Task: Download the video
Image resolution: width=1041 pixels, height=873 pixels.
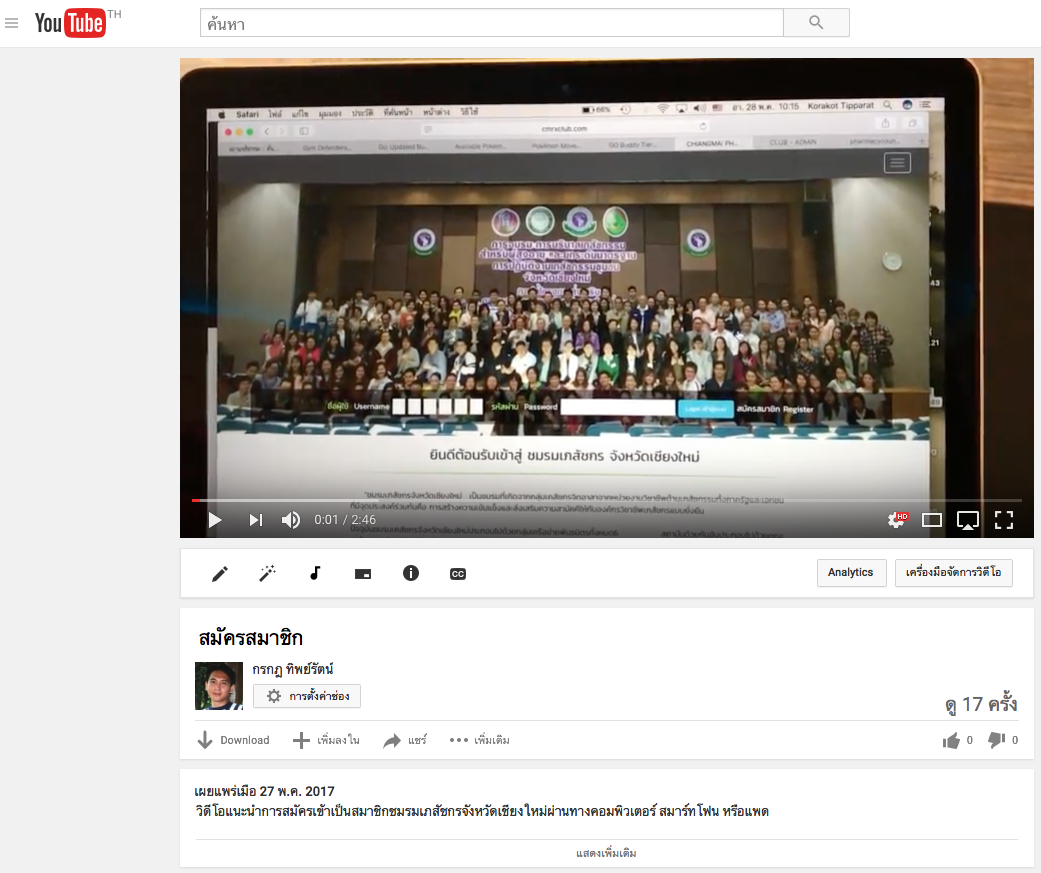Action: pos(234,740)
